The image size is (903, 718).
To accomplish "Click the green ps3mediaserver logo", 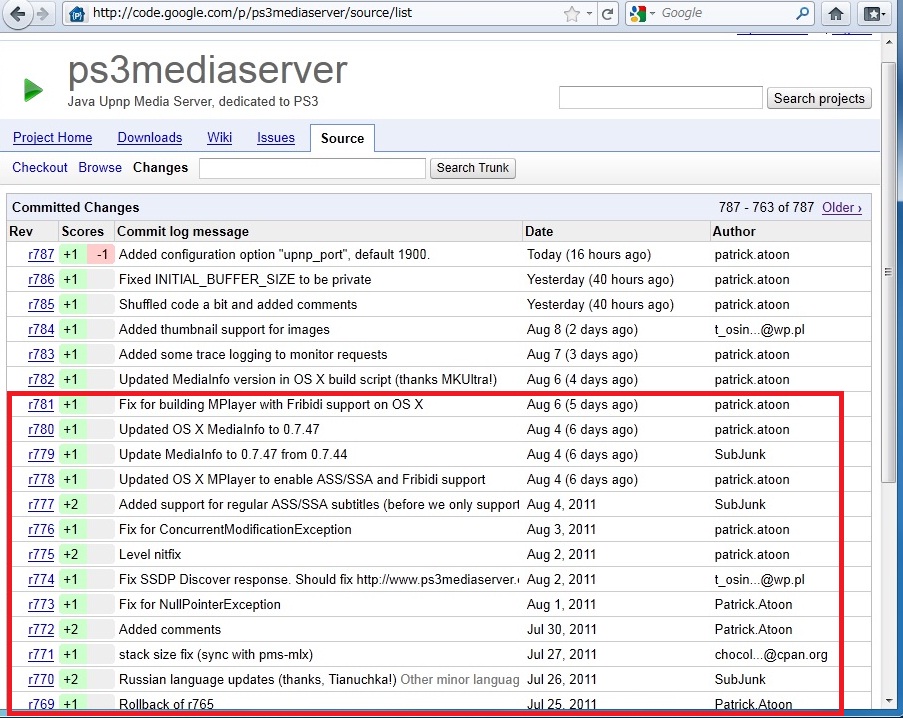I will [33, 90].
